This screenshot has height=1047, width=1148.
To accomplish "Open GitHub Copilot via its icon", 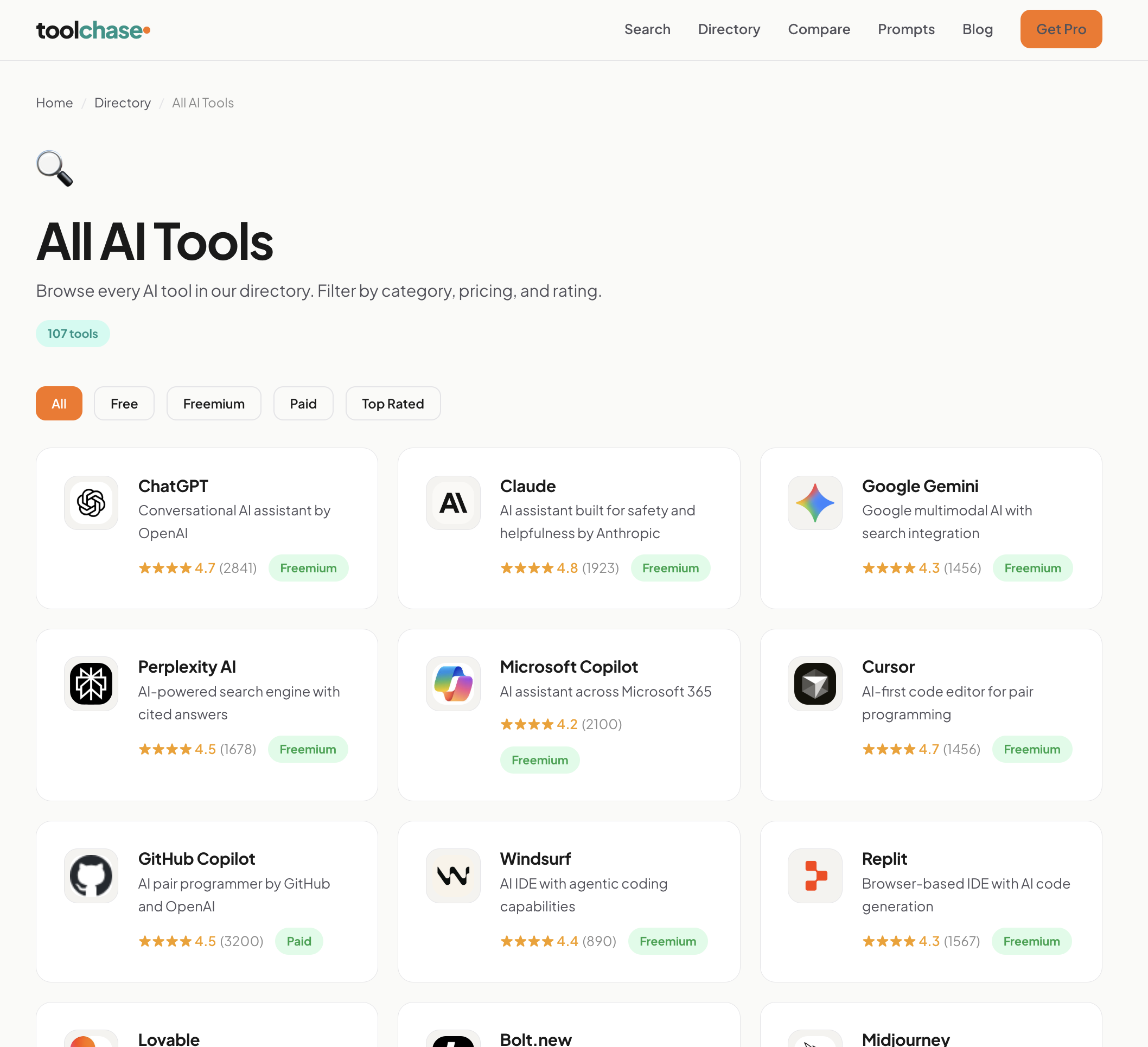I will pyautogui.click(x=91, y=876).
